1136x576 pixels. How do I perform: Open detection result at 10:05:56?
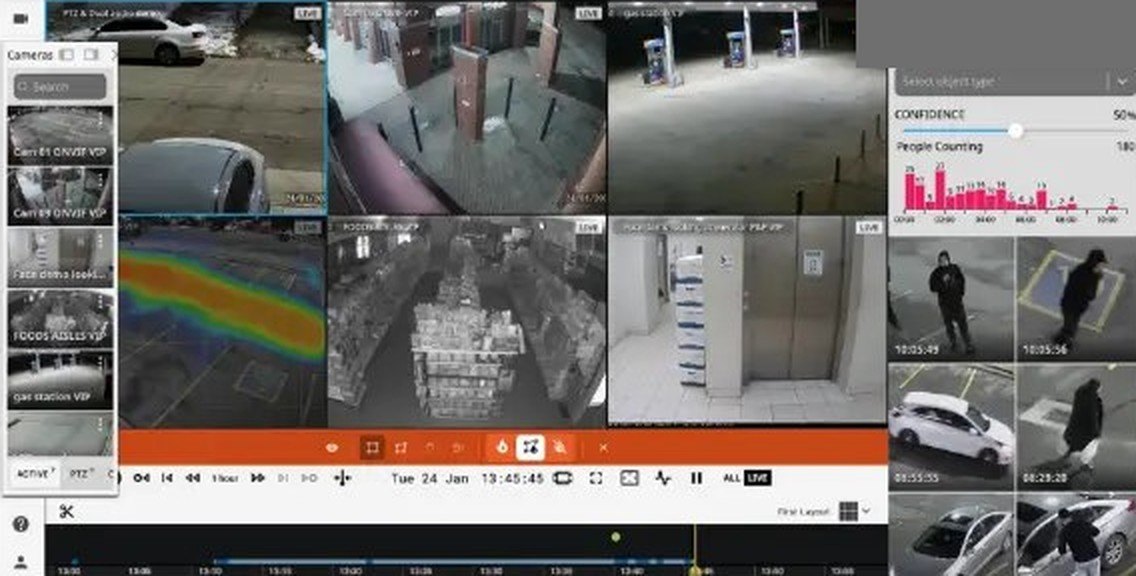coord(1077,300)
